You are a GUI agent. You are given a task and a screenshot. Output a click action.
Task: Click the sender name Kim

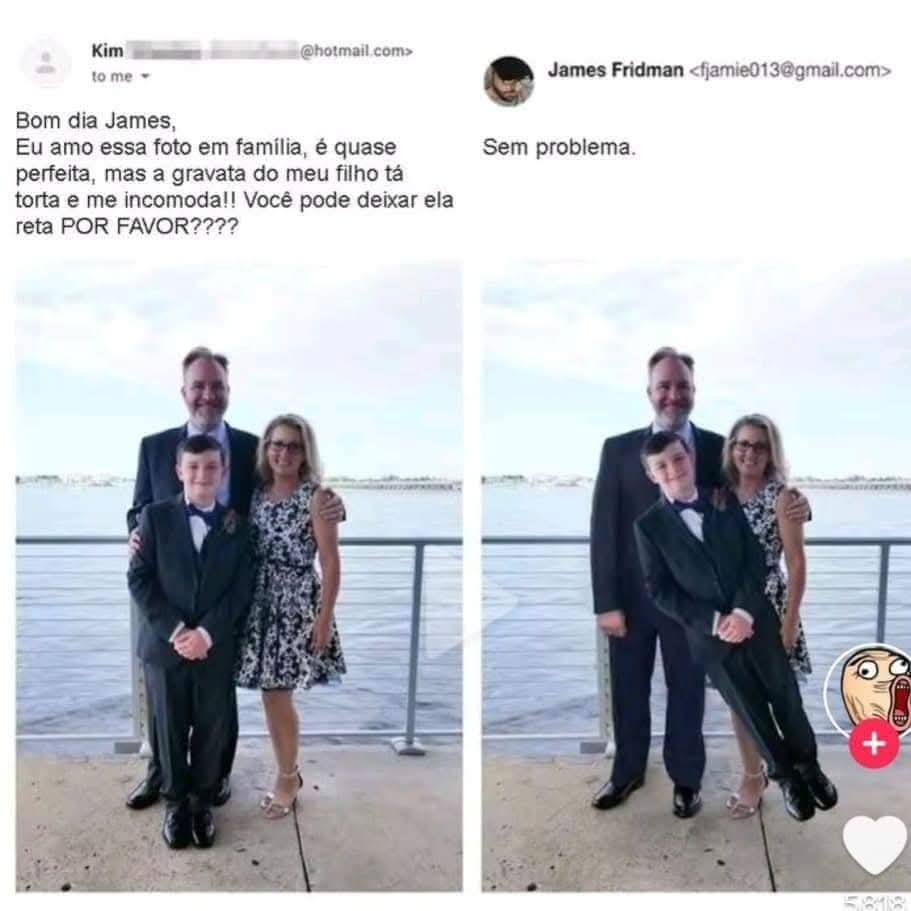[107, 51]
